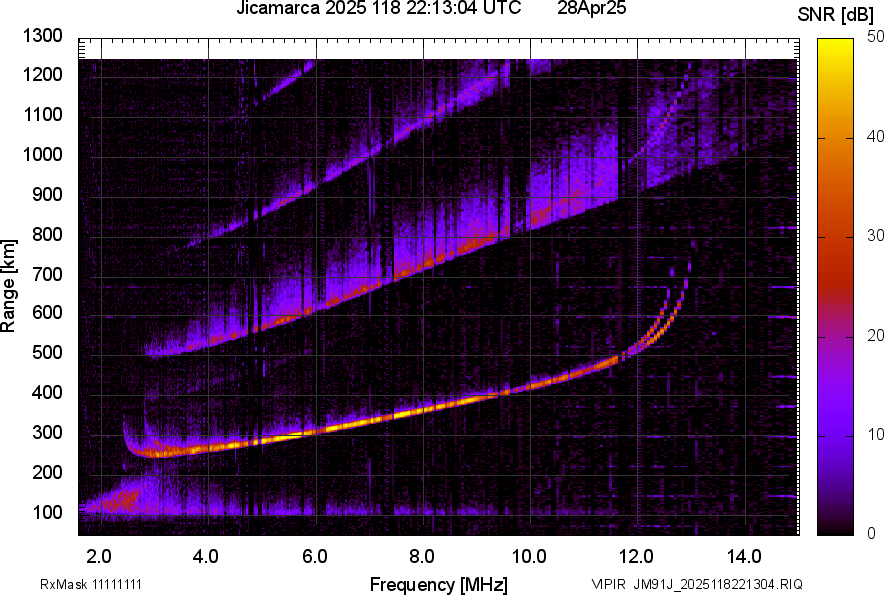Click the 0 label on the SNR colorbar
The image size is (884, 595).
[x=872, y=533]
